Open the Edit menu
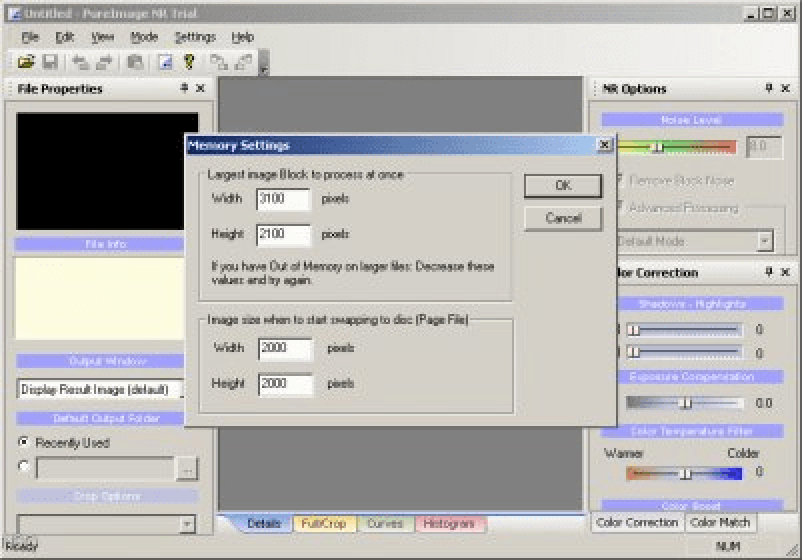This screenshot has width=802, height=560. pyautogui.click(x=64, y=37)
